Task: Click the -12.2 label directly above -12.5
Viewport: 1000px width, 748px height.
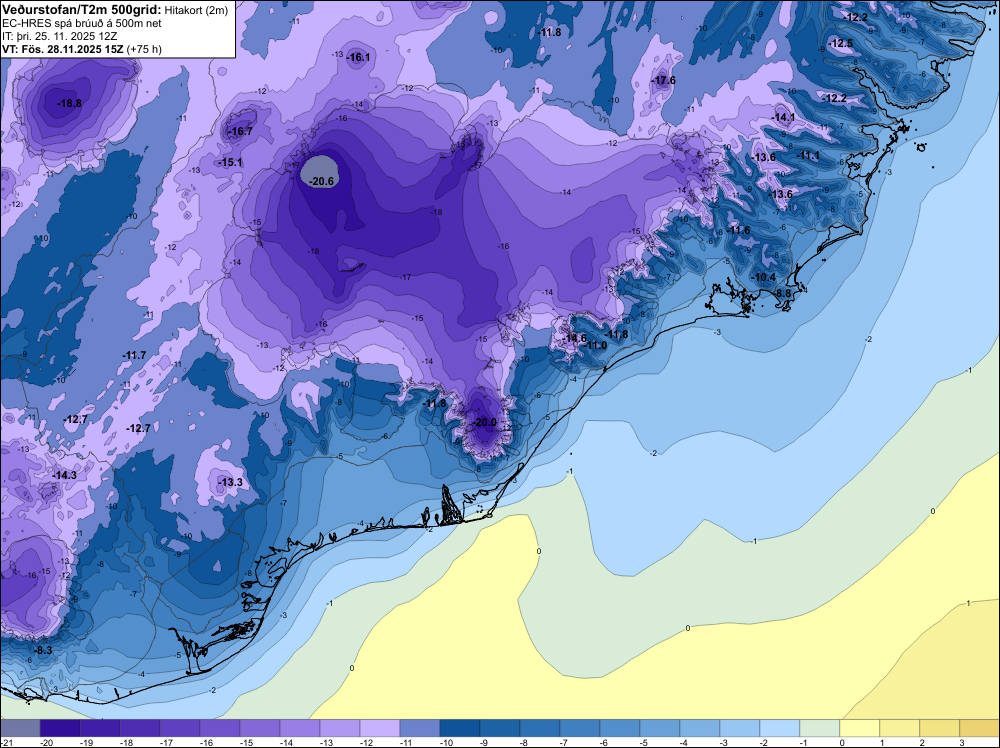Action: pos(855,17)
